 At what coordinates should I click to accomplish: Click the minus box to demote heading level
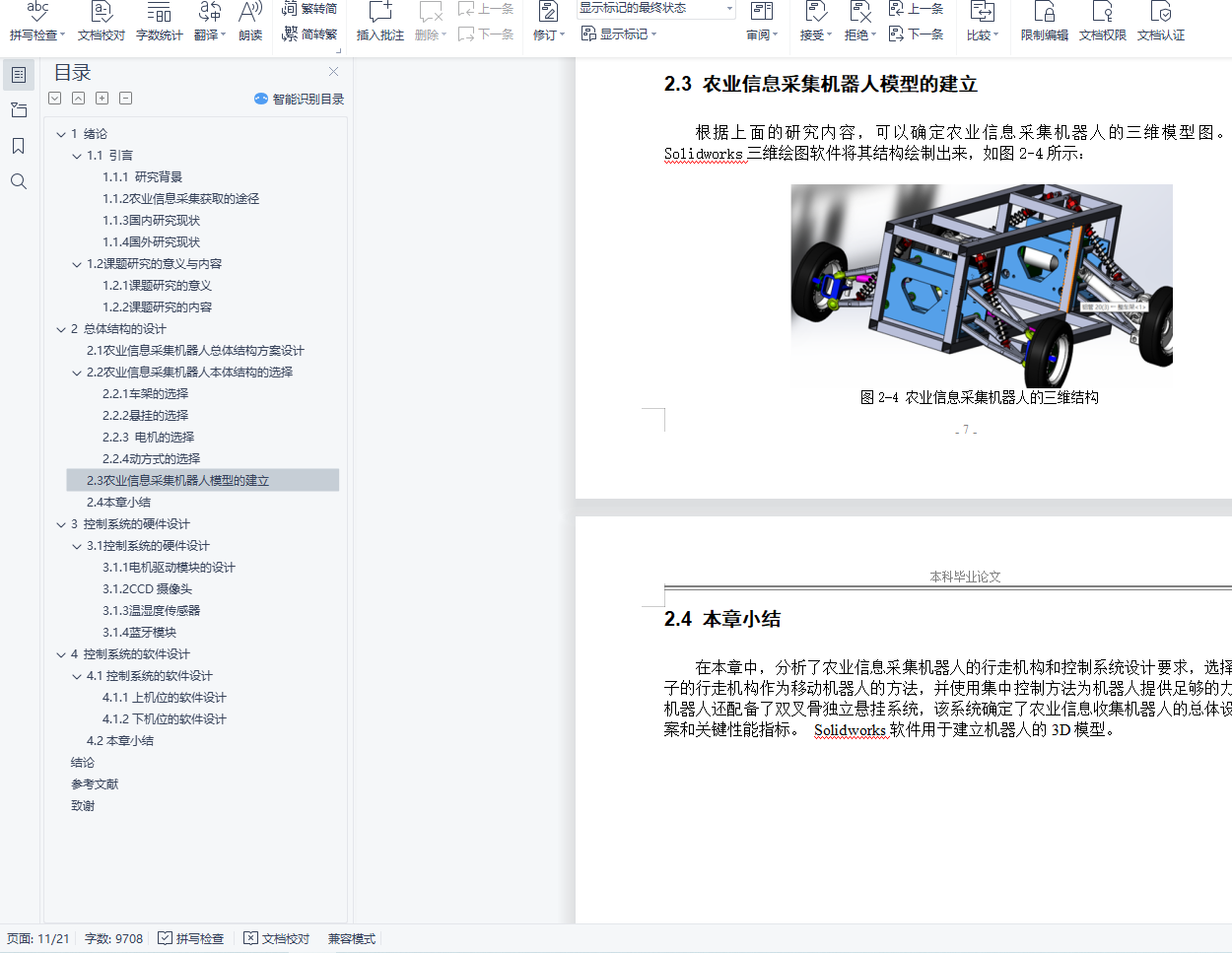(126, 99)
